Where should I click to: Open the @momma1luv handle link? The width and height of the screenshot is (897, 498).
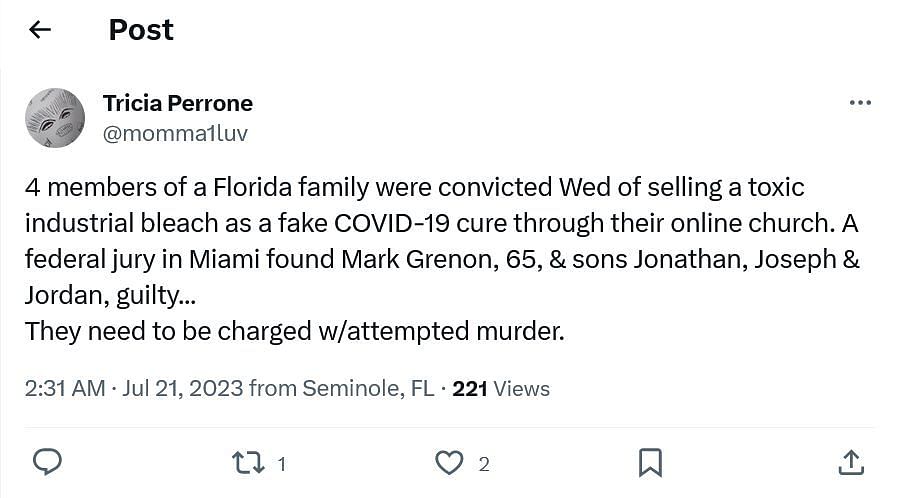[175, 133]
